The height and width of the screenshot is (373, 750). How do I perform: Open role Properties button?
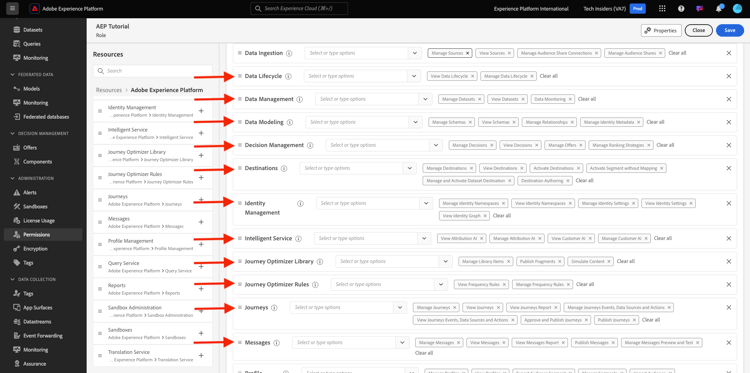661,30
